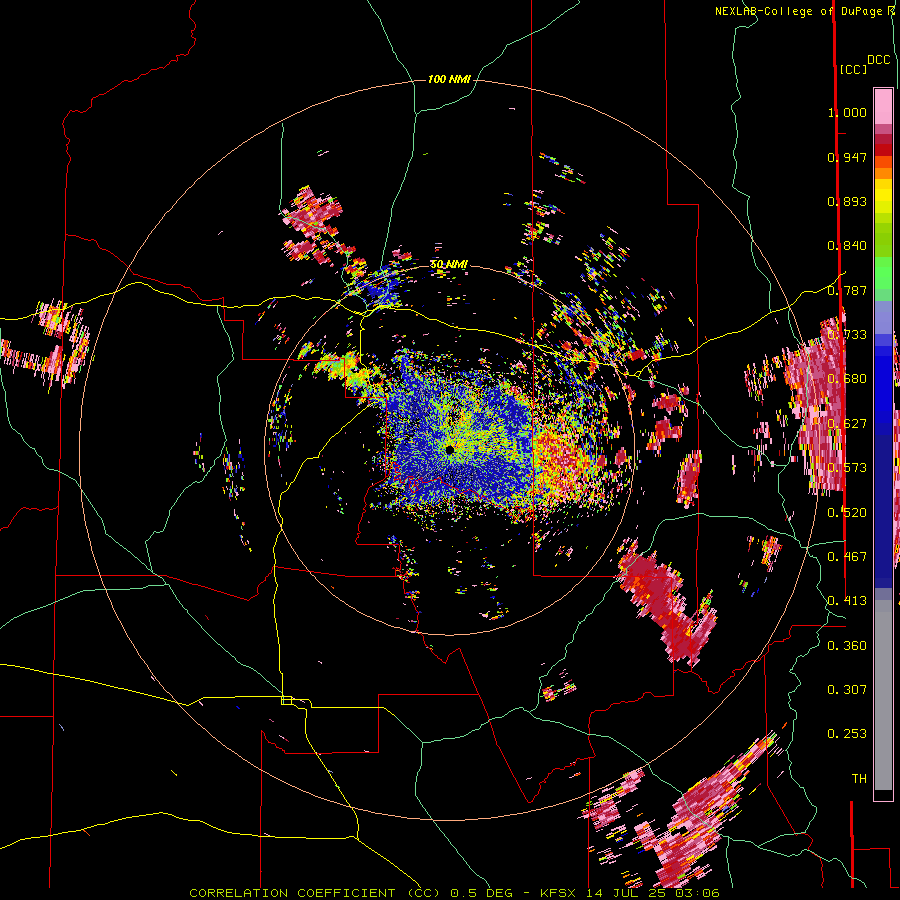Click the 03:06 timestamp
Viewport: 900px width, 900px height.
(x=699, y=893)
